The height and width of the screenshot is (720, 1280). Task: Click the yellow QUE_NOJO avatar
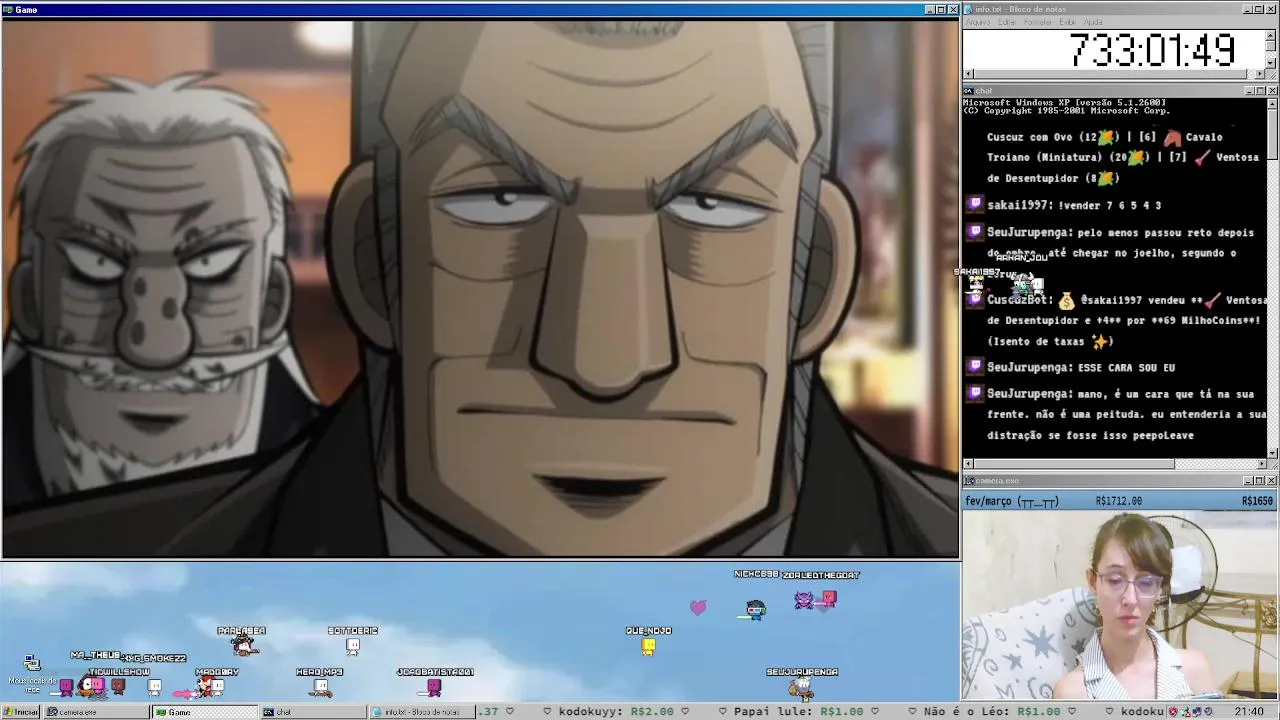click(x=649, y=647)
